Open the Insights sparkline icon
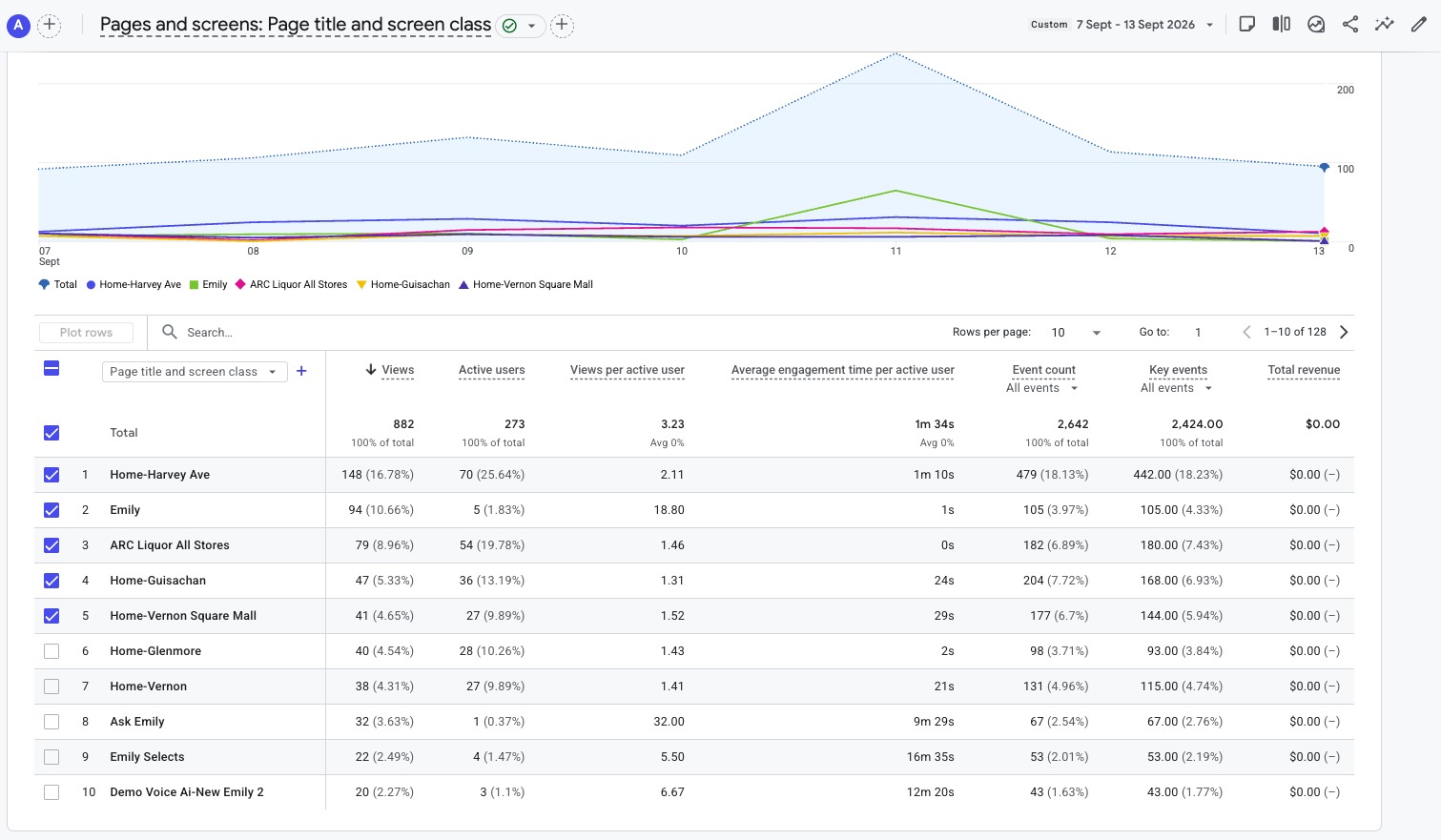Viewport: 1441px width, 840px height. point(1384,25)
